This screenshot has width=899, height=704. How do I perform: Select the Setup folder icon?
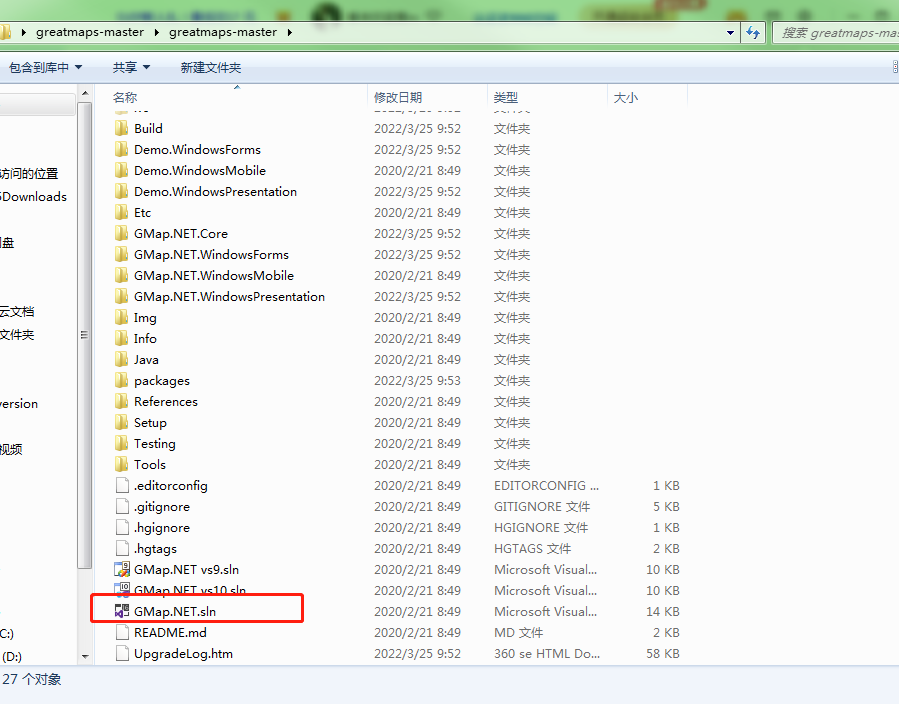click(x=122, y=423)
